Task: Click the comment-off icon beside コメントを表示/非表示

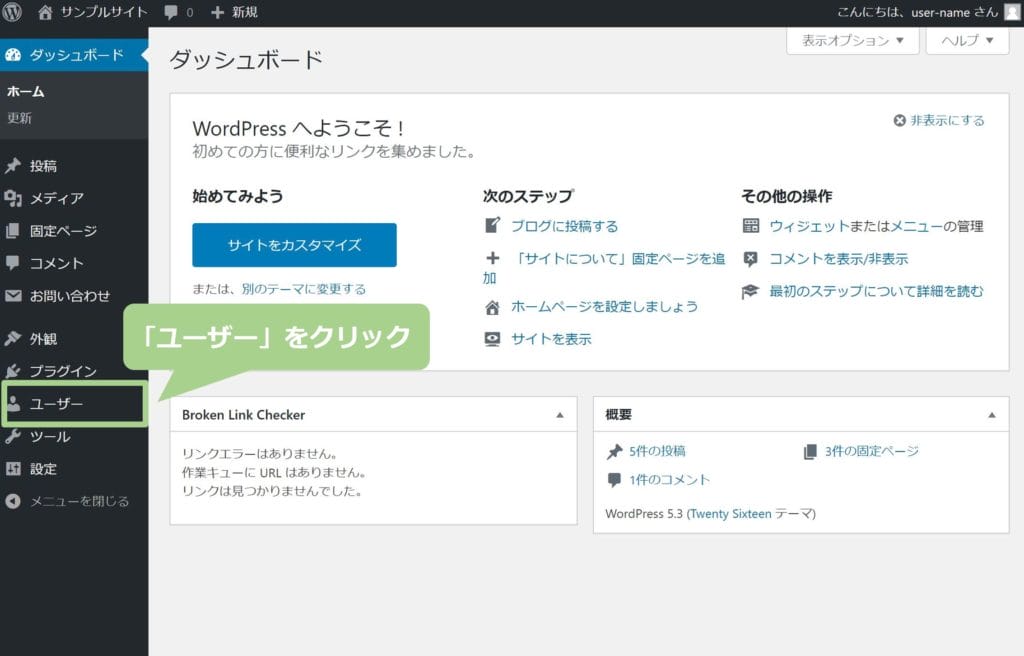Action: (x=751, y=259)
